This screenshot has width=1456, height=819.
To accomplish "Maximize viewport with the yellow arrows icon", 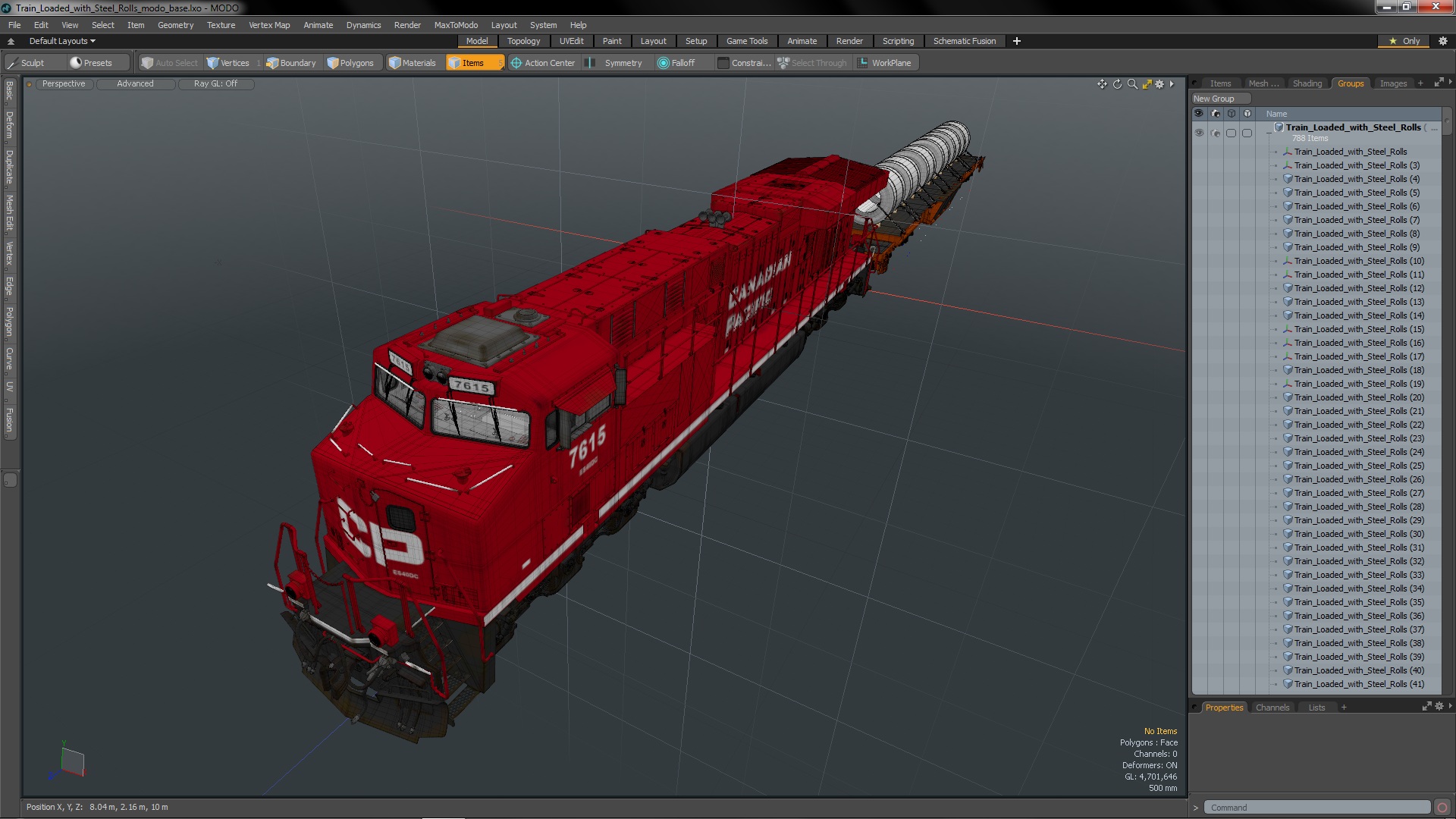I will 1147,84.
